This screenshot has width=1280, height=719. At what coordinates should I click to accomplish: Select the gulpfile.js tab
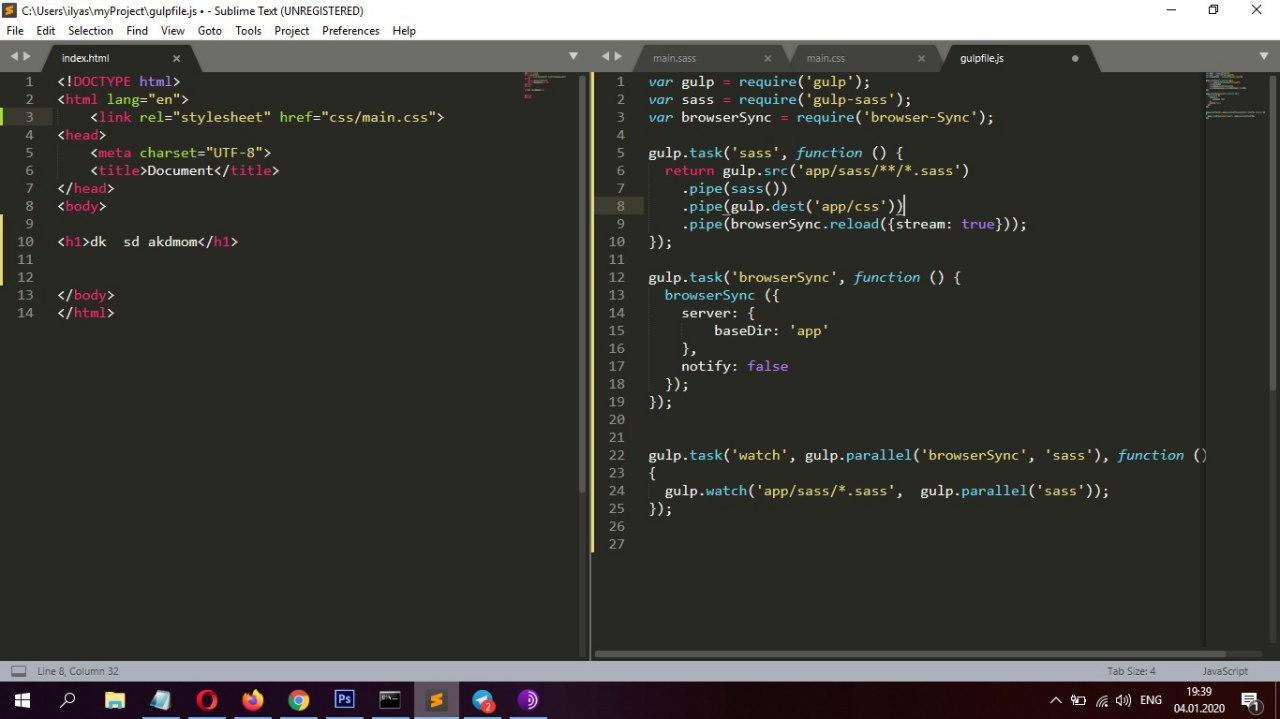(982, 59)
